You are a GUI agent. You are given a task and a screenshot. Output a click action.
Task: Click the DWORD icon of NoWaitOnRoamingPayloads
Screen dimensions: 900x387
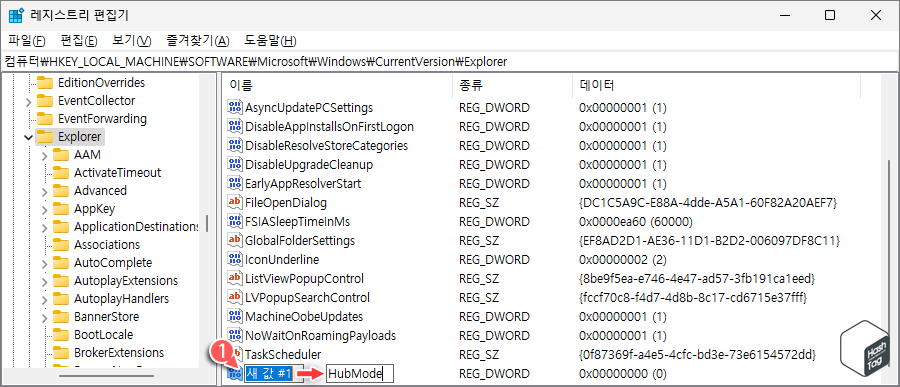[x=235, y=335]
